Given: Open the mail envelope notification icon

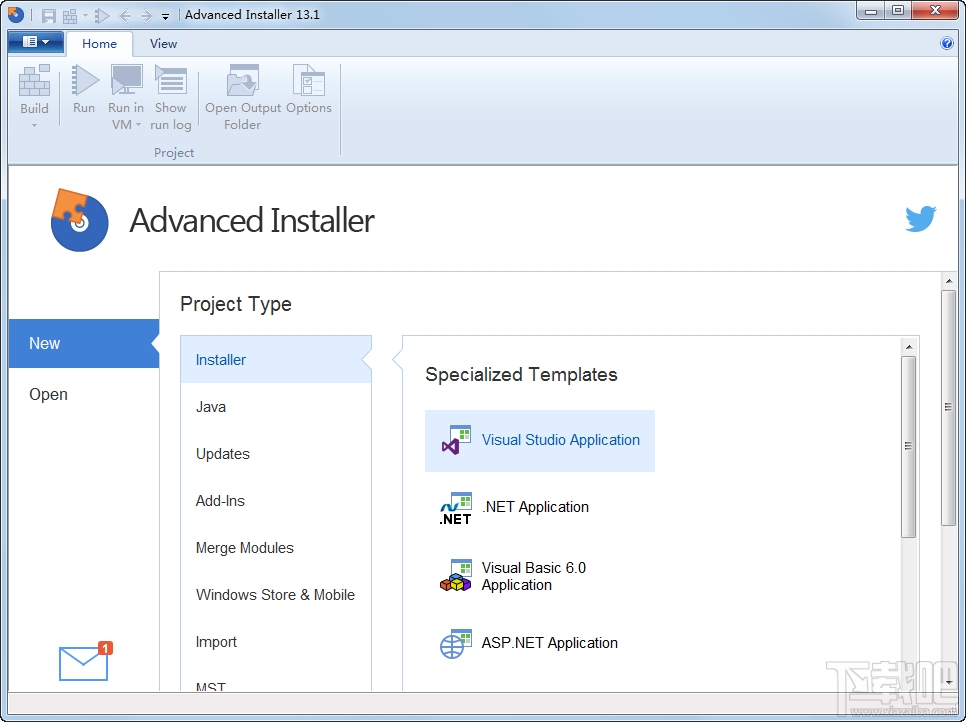Looking at the screenshot, I should pos(86,661).
